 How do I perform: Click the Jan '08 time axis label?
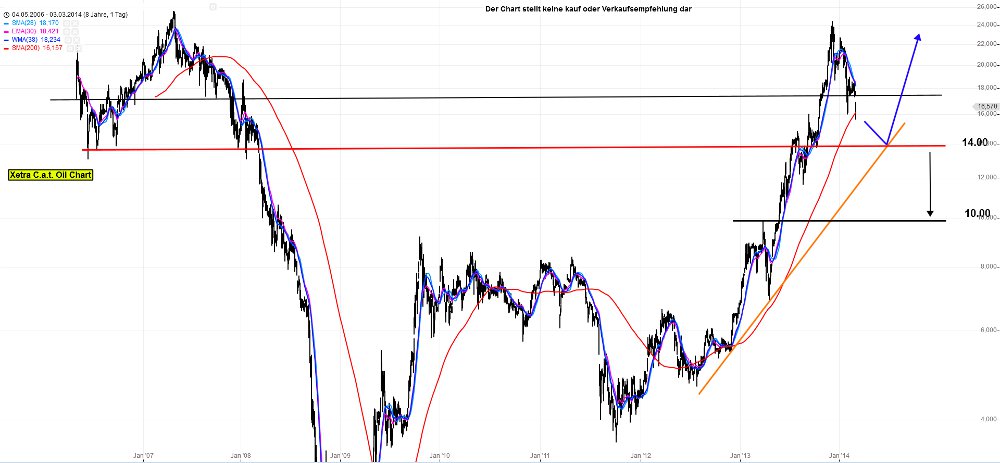[242, 455]
